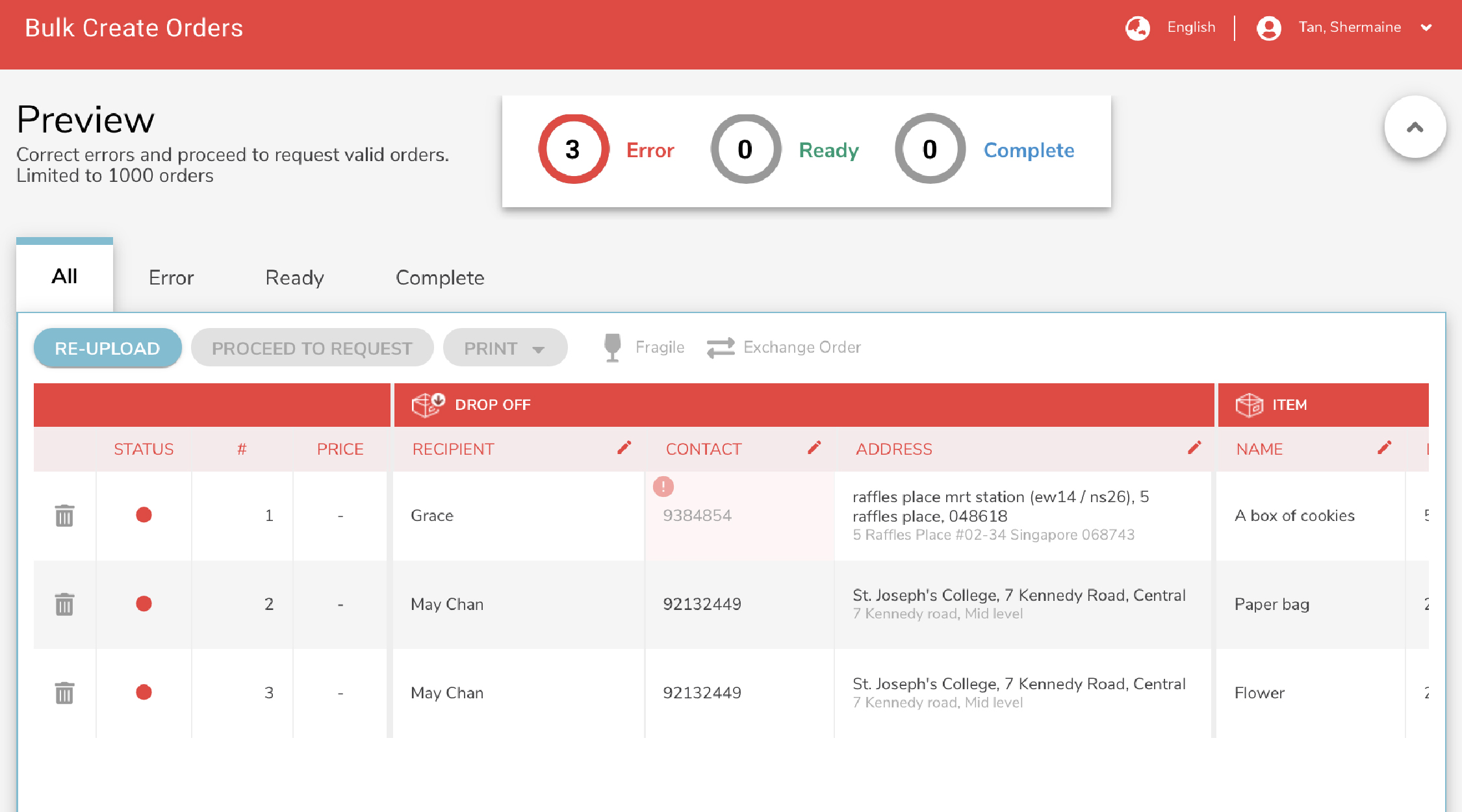Image resolution: width=1462 pixels, height=812 pixels.
Task: Click the Fragile legend label
Action: 660,348
